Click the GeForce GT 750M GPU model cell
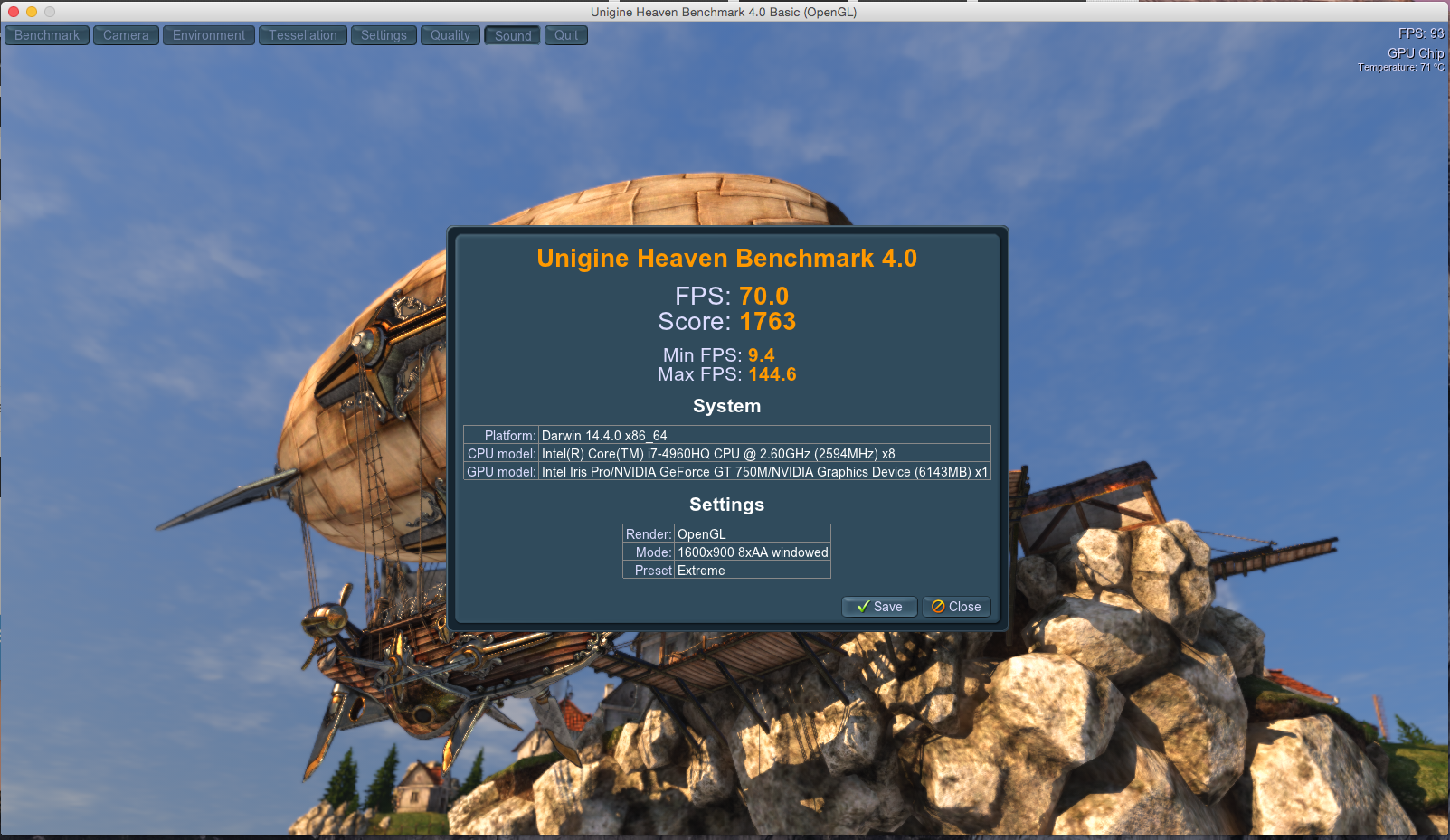1450x840 pixels. (x=764, y=471)
